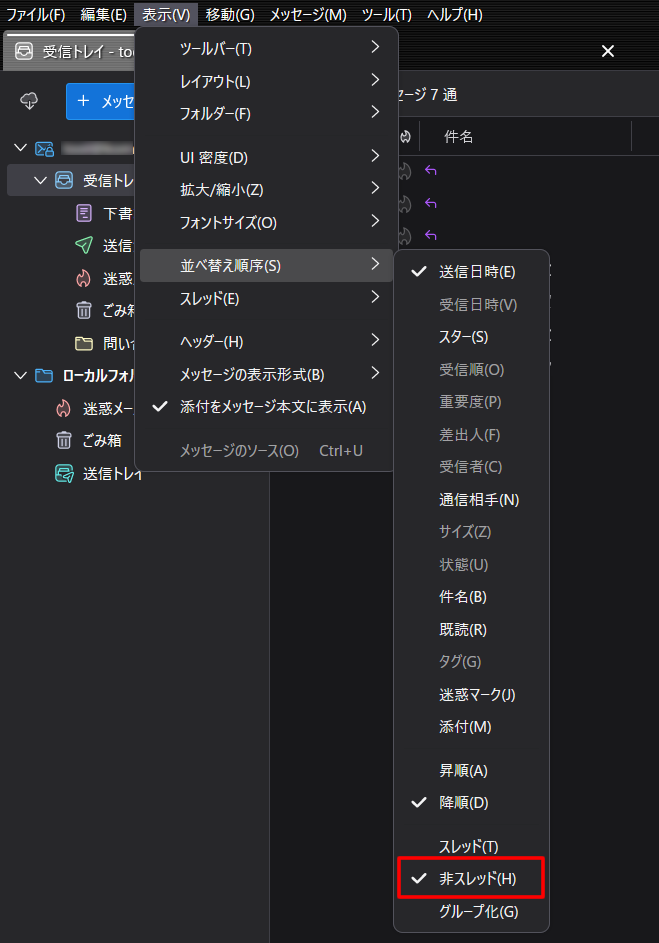Select 非スレッド(H) unthreaded option

(x=477, y=879)
